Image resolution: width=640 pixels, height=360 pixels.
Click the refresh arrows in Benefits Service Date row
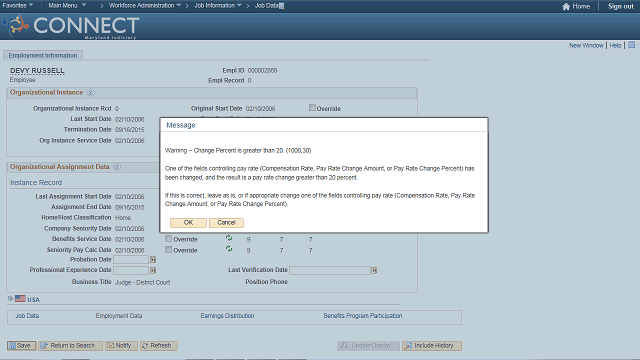pos(229,238)
